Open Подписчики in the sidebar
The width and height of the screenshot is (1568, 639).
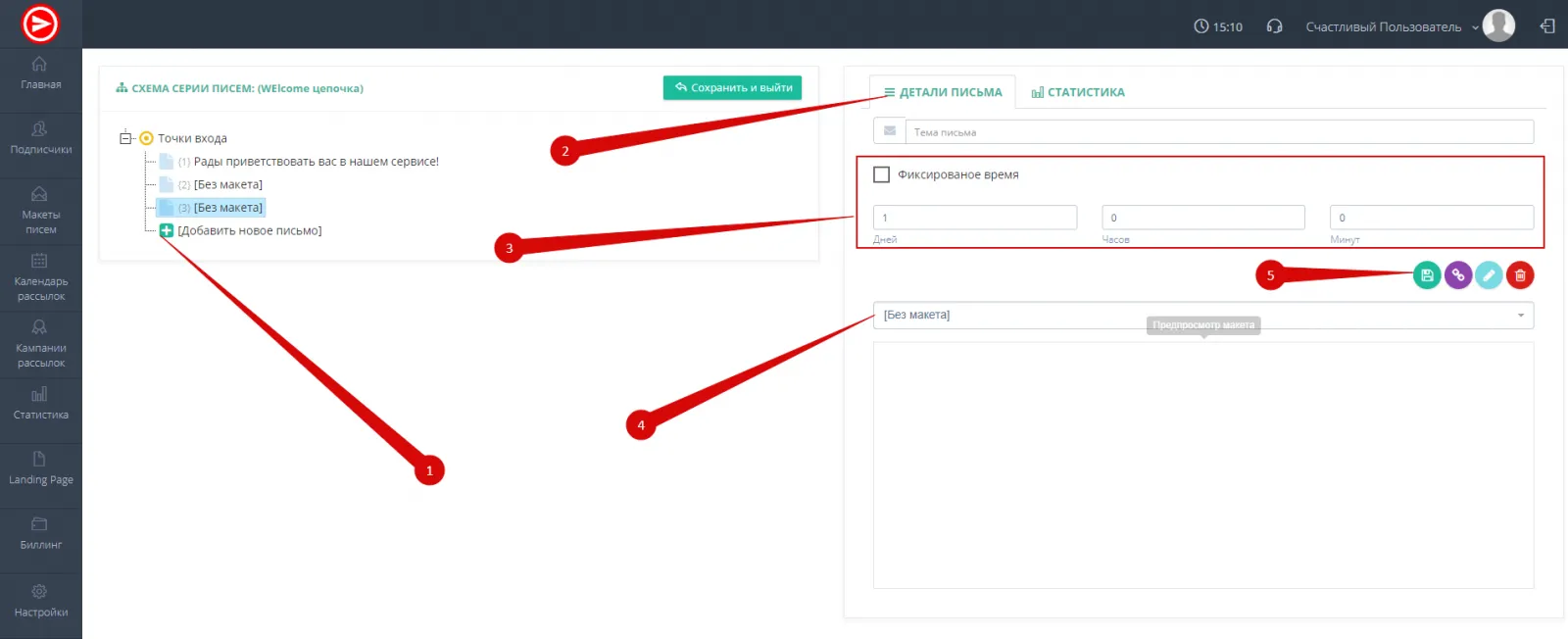(40, 138)
